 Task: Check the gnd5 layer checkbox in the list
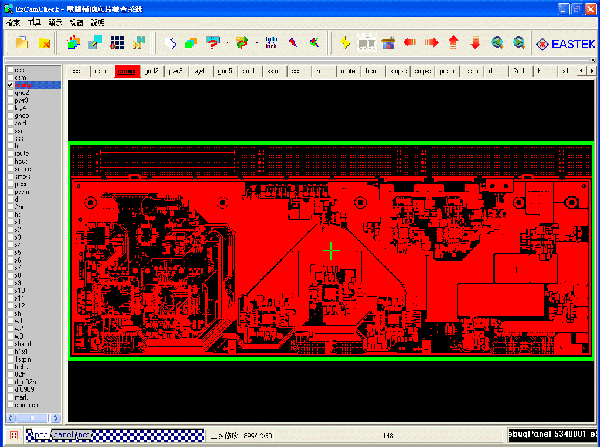(x=10, y=116)
